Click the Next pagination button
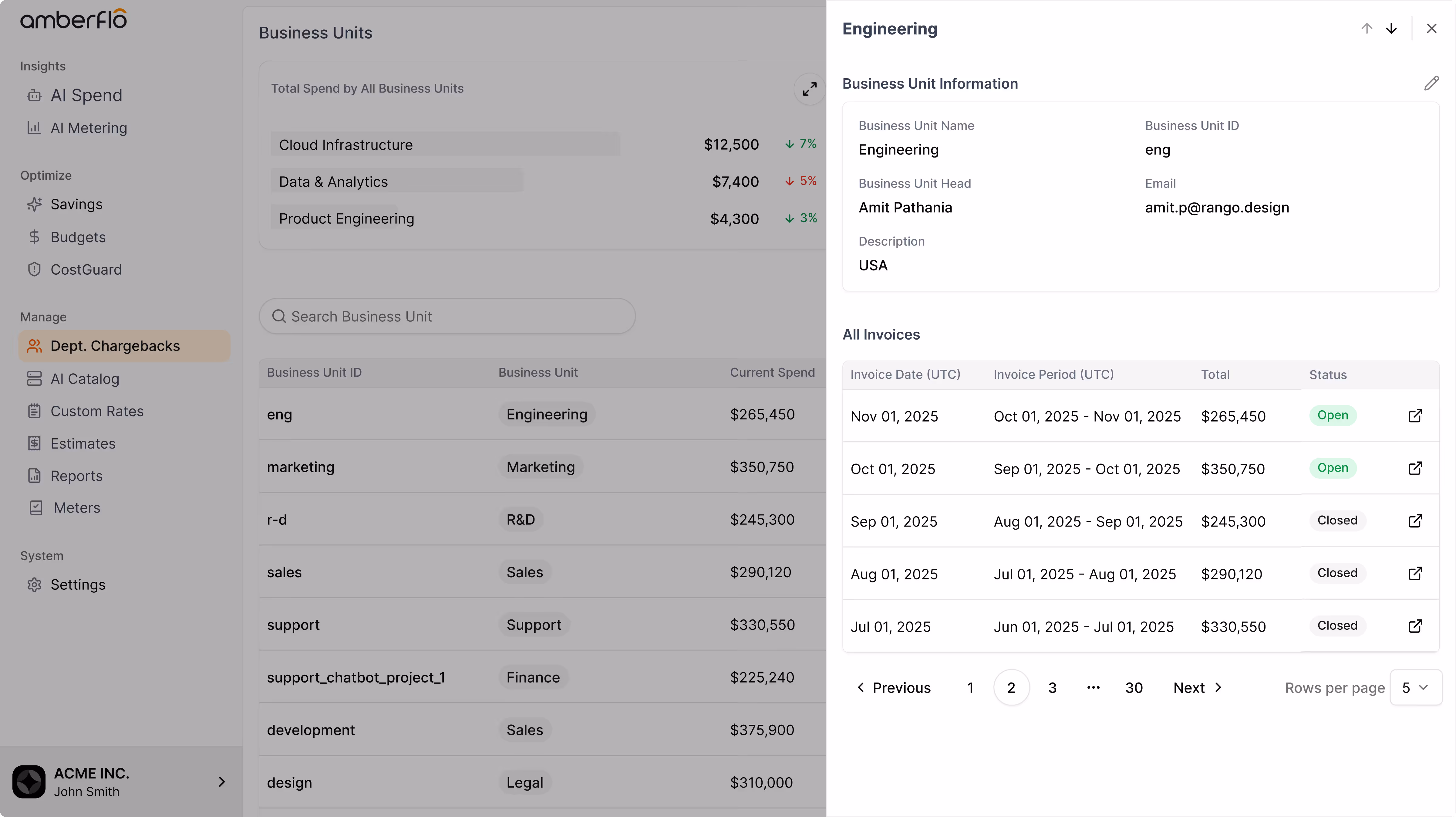This screenshot has width=1456, height=817. [x=1198, y=687]
